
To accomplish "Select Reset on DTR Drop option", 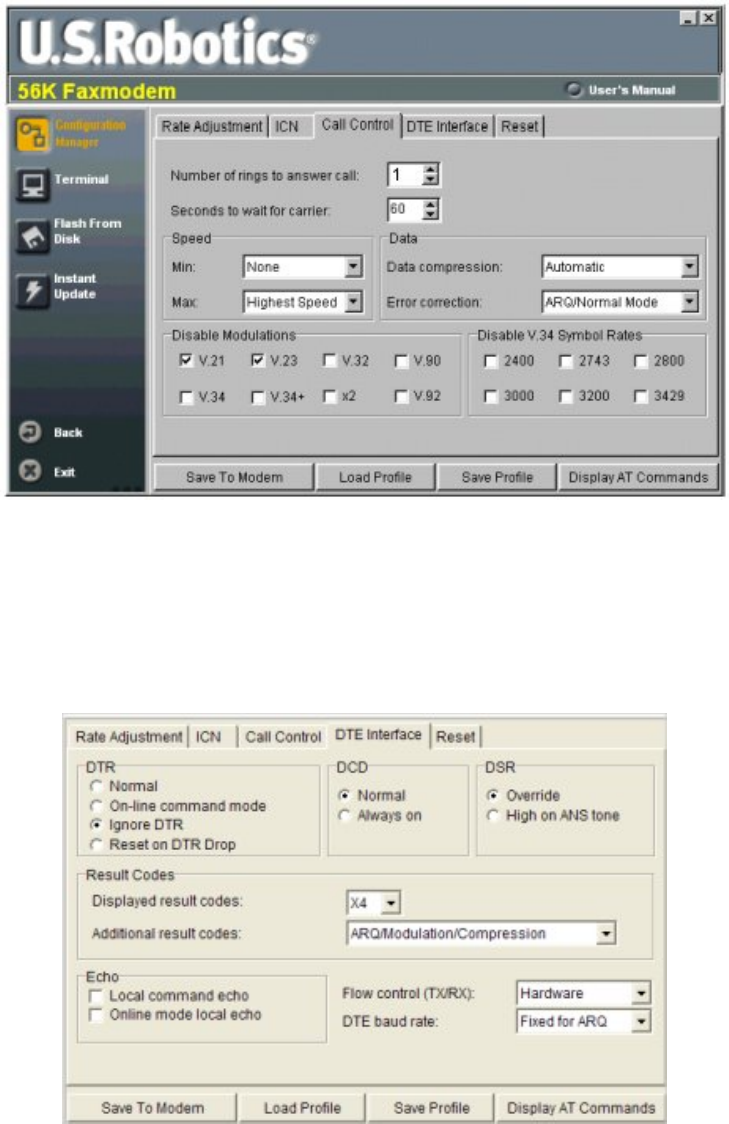I will 96,844.
